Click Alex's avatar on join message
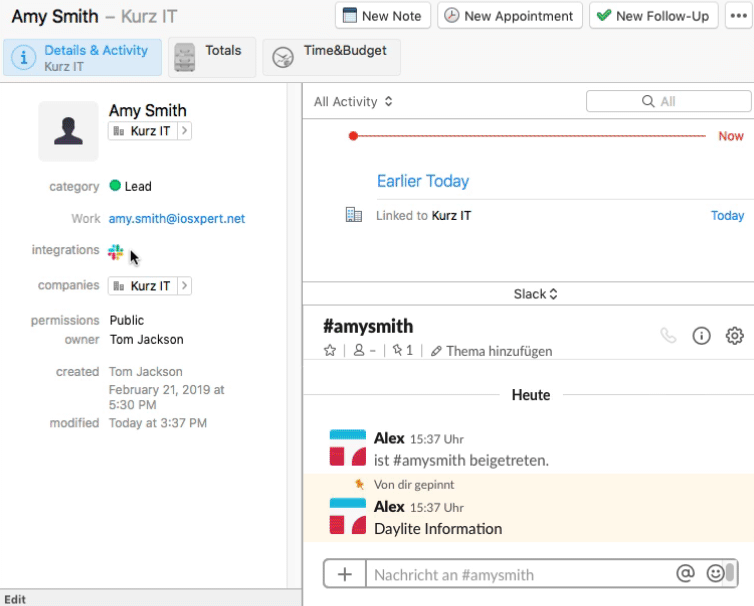 (x=348, y=448)
